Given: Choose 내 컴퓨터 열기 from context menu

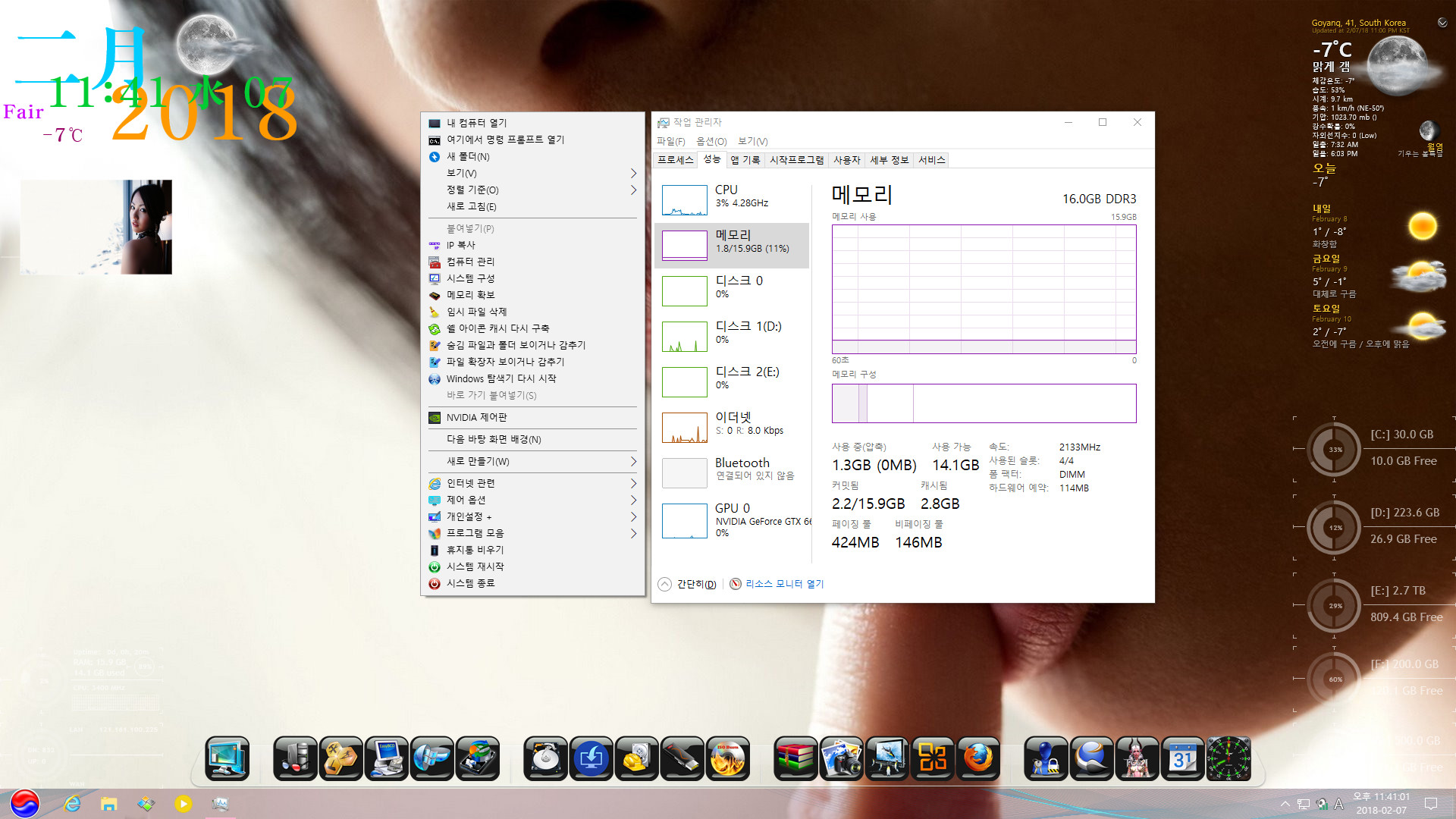Looking at the screenshot, I should tap(532, 124).
